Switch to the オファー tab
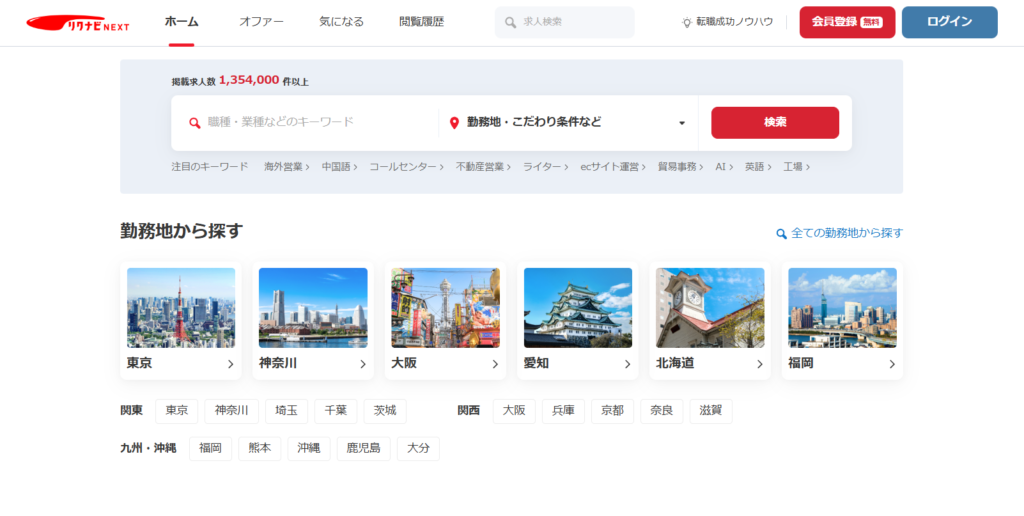 [261, 22]
